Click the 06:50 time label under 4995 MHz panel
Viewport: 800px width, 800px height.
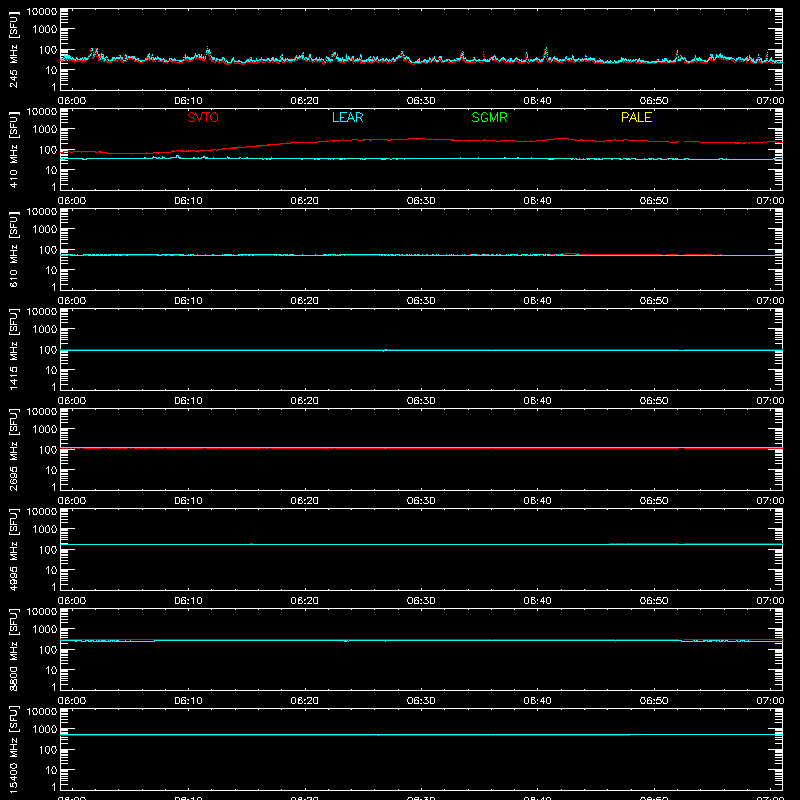point(654,601)
